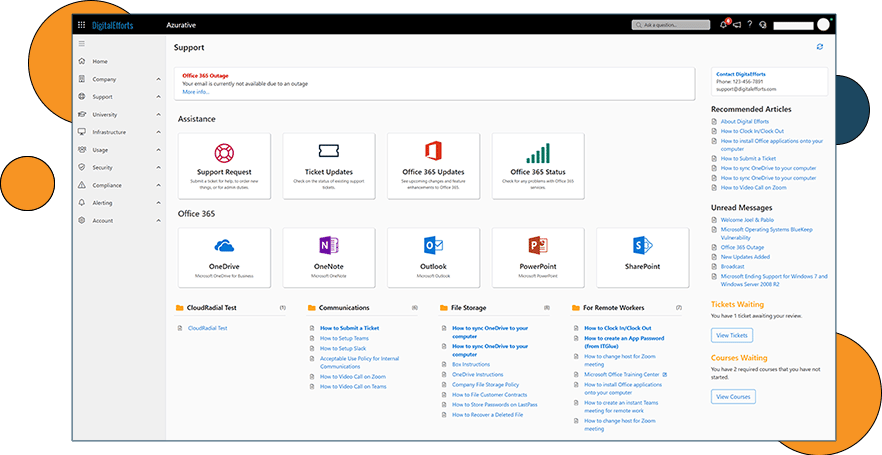The height and width of the screenshot is (455, 882).
Task: Expand University chevron in sidebar
Action: pos(159,115)
